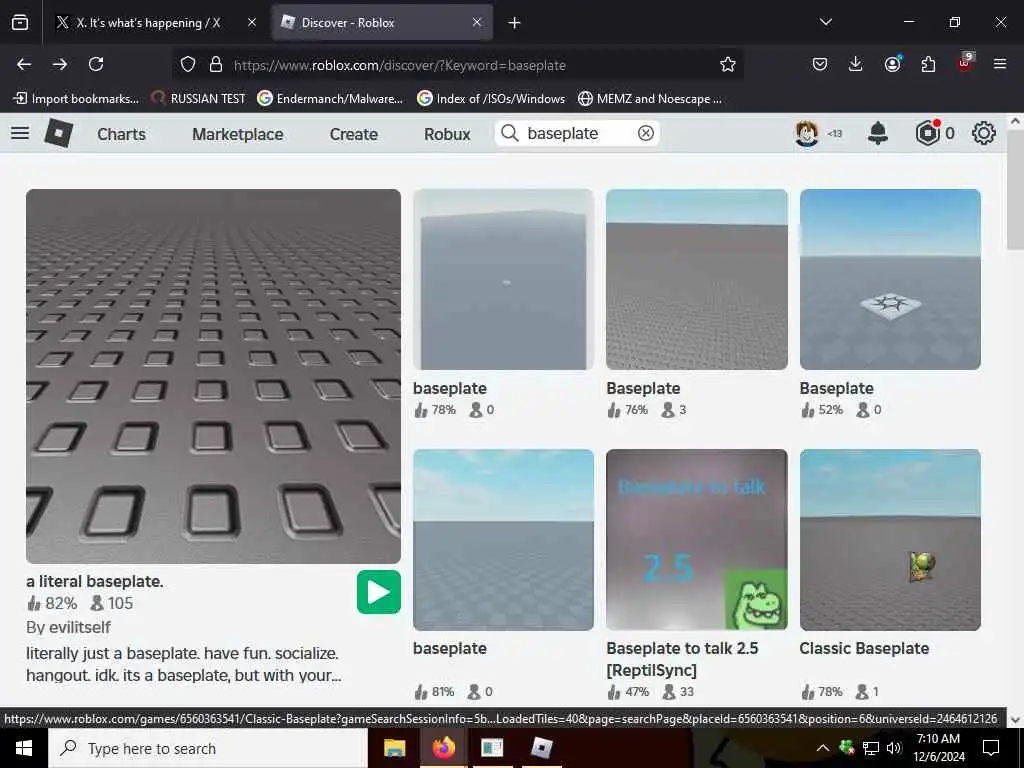This screenshot has width=1024, height=768.
Task: Open Firefox account icon
Action: tap(892, 64)
